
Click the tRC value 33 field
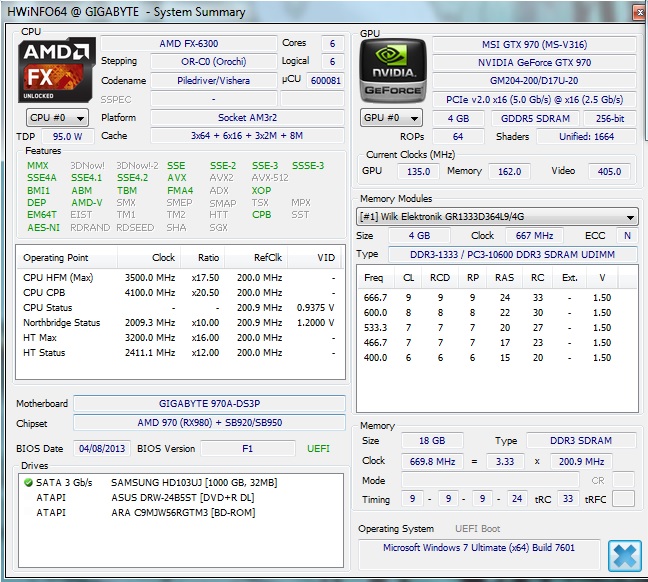(568, 499)
